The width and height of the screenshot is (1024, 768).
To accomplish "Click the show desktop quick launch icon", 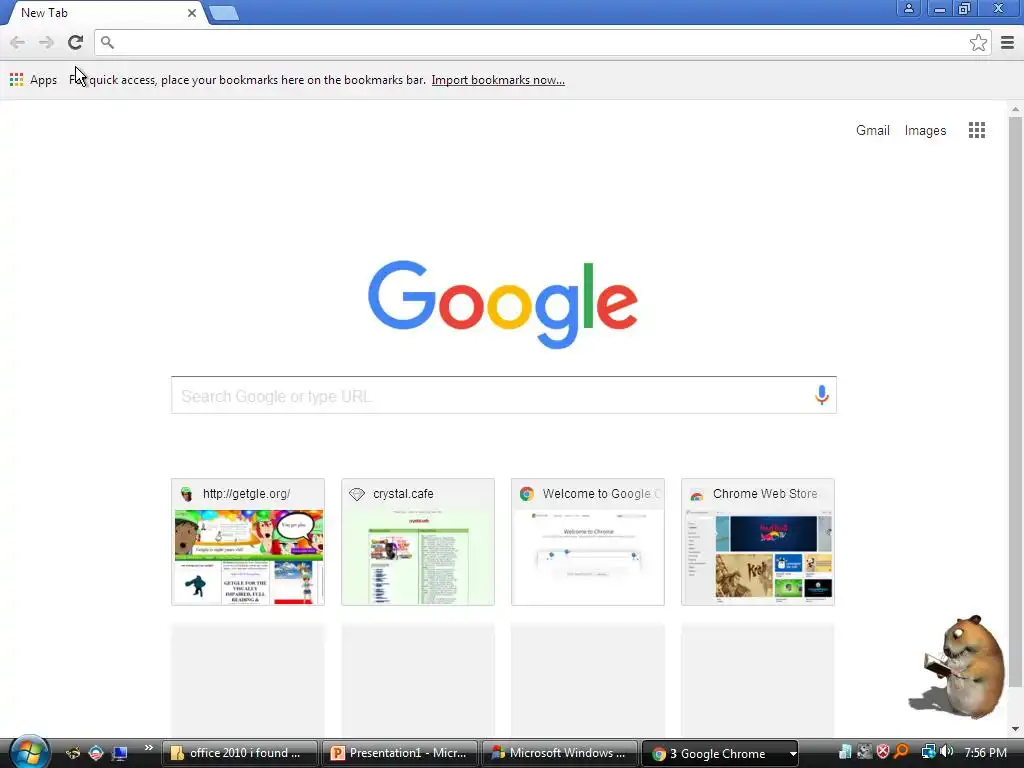I will [x=120, y=753].
